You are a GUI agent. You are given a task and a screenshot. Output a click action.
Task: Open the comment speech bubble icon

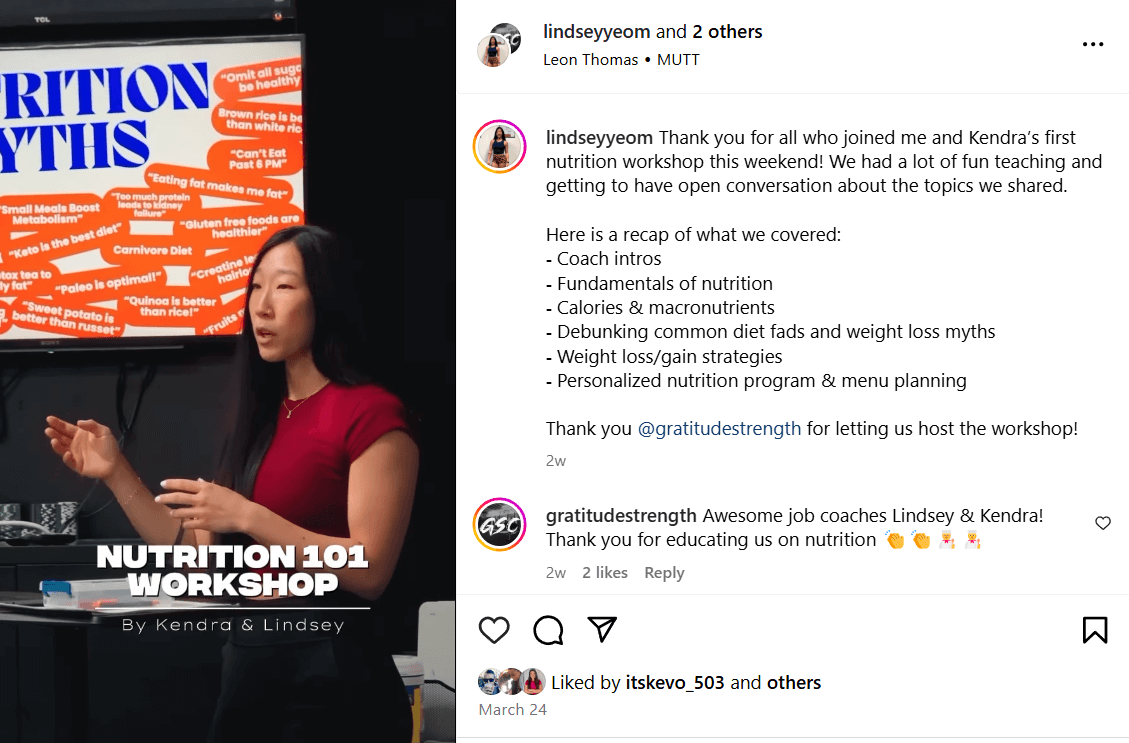(548, 630)
